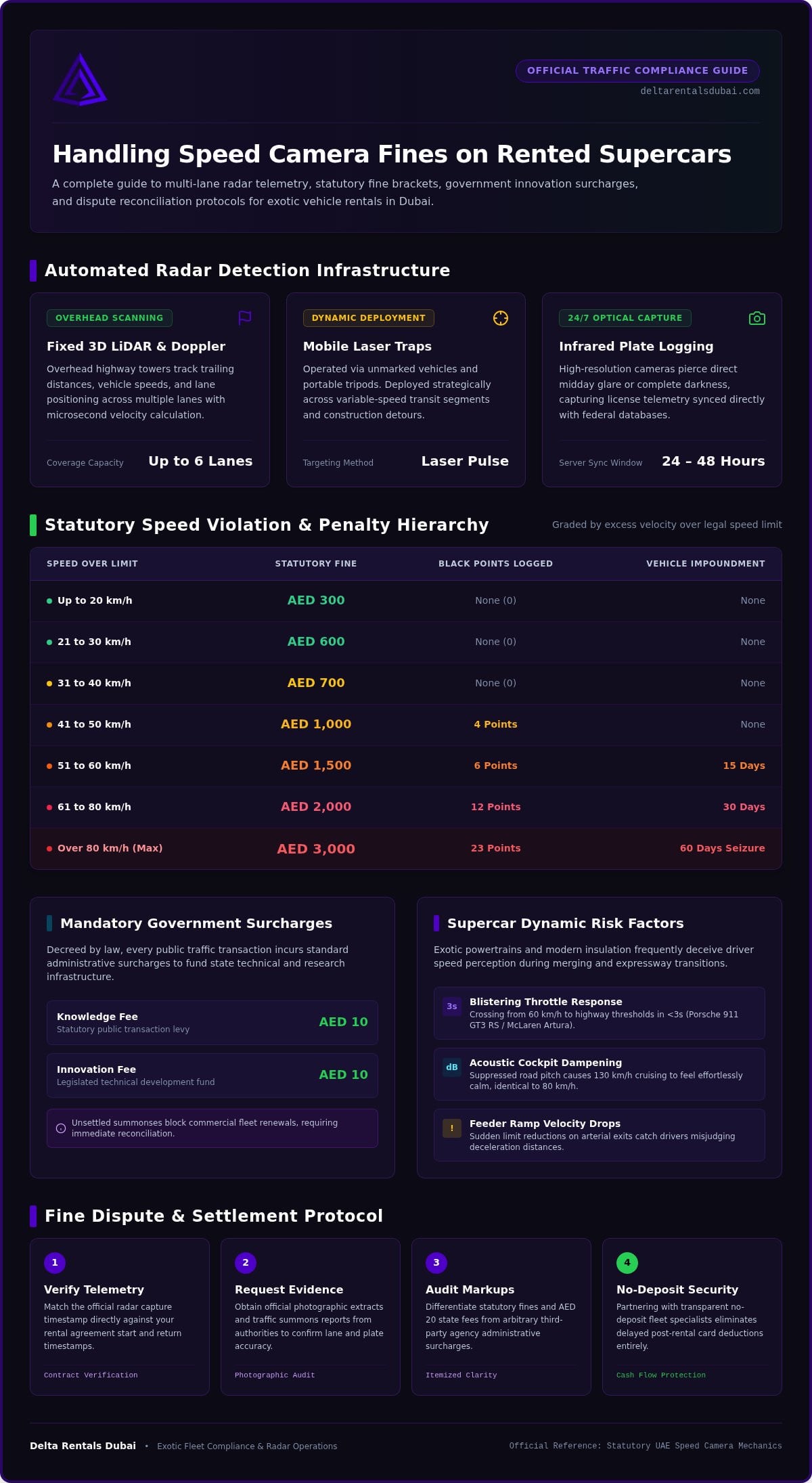This screenshot has width=812, height=1483.
Task: Click the exclamation Feeder Ramp icon
Action: 452,1128
